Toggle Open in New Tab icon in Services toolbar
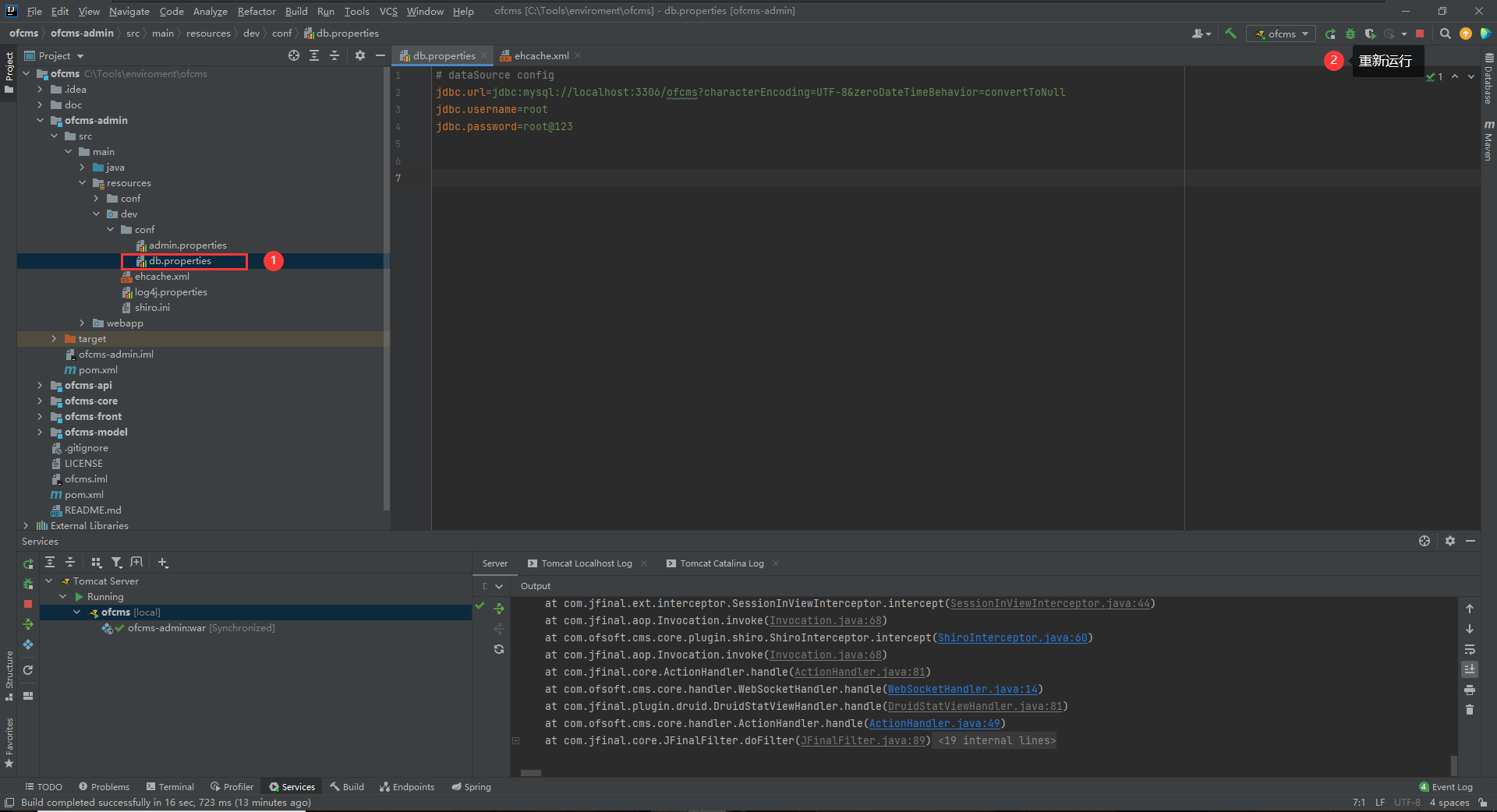 (x=137, y=562)
